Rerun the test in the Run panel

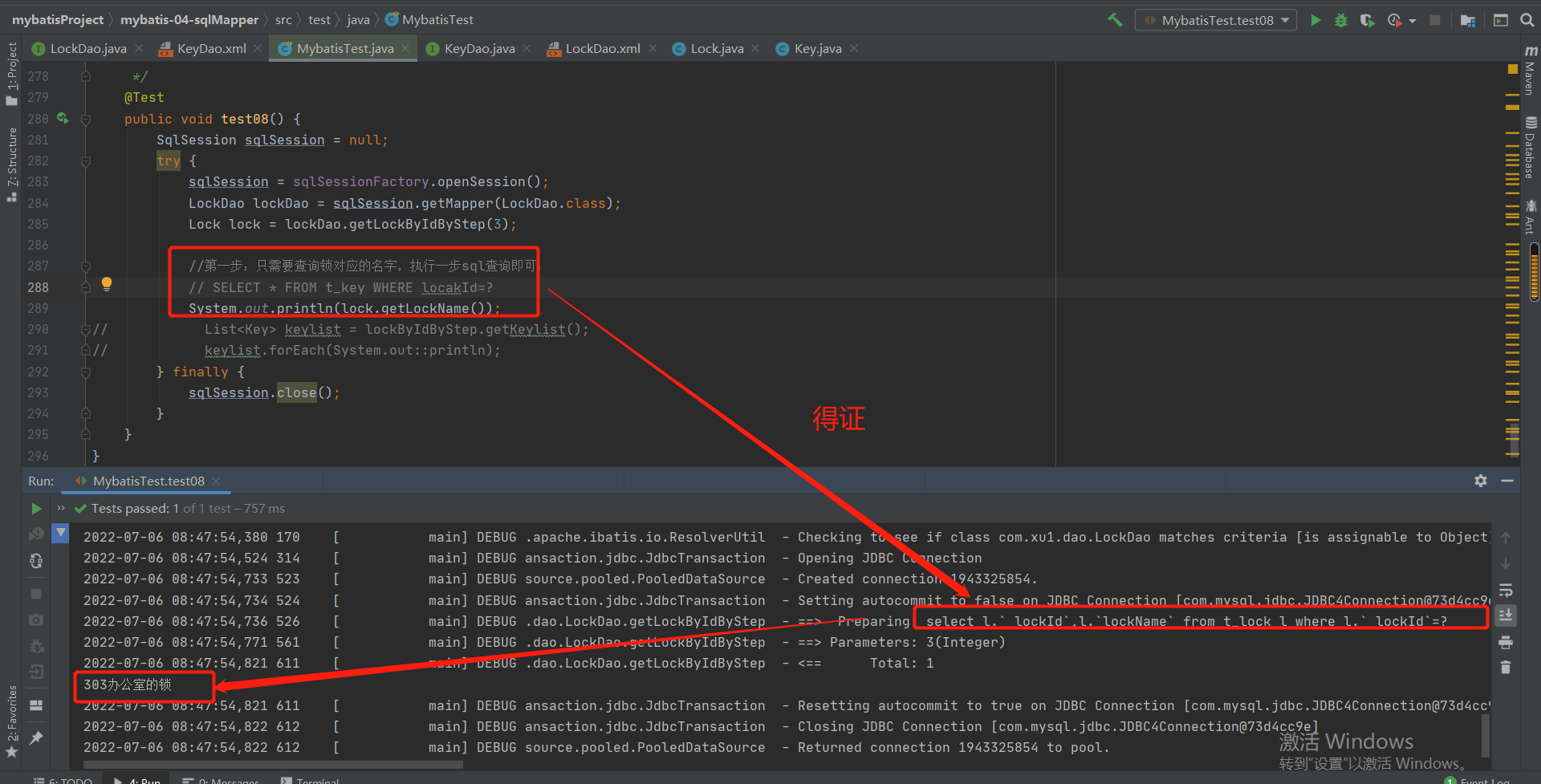pyautogui.click(x=36, y=508)
